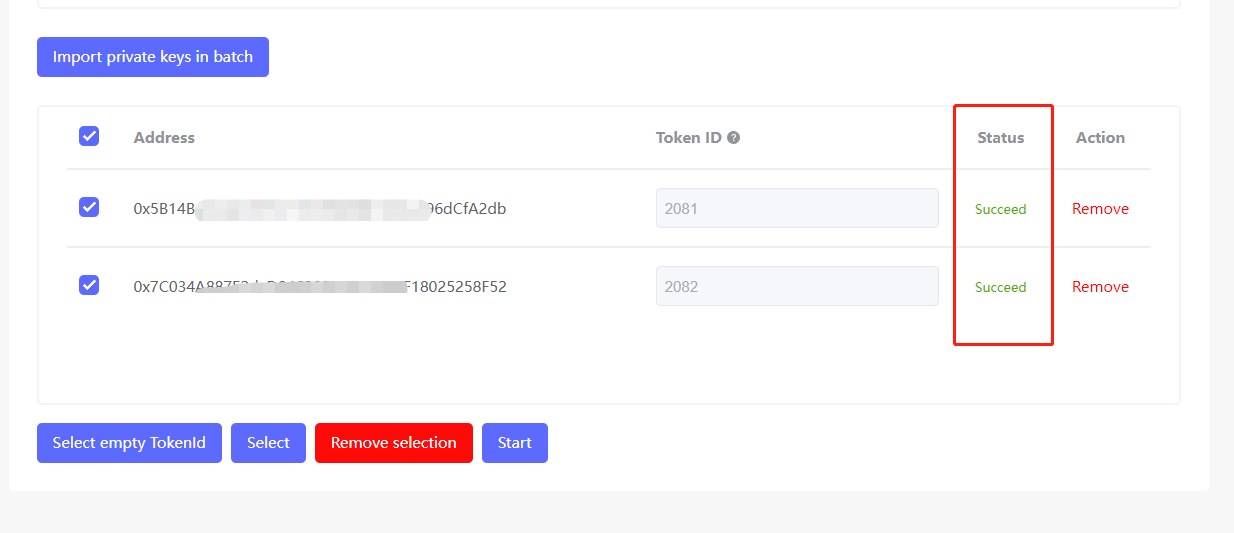Click the Start button
This screenshot has height=533, width=1234.
point(515,443)
